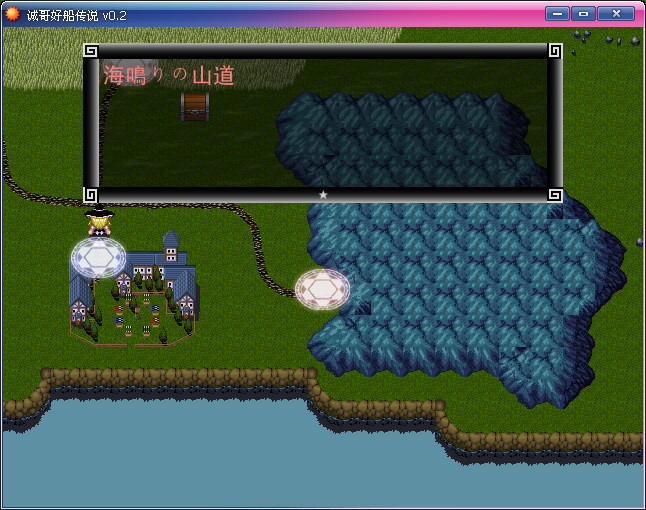Maximize the game window
Screen dimensions: 646x510
coord(583,14)
